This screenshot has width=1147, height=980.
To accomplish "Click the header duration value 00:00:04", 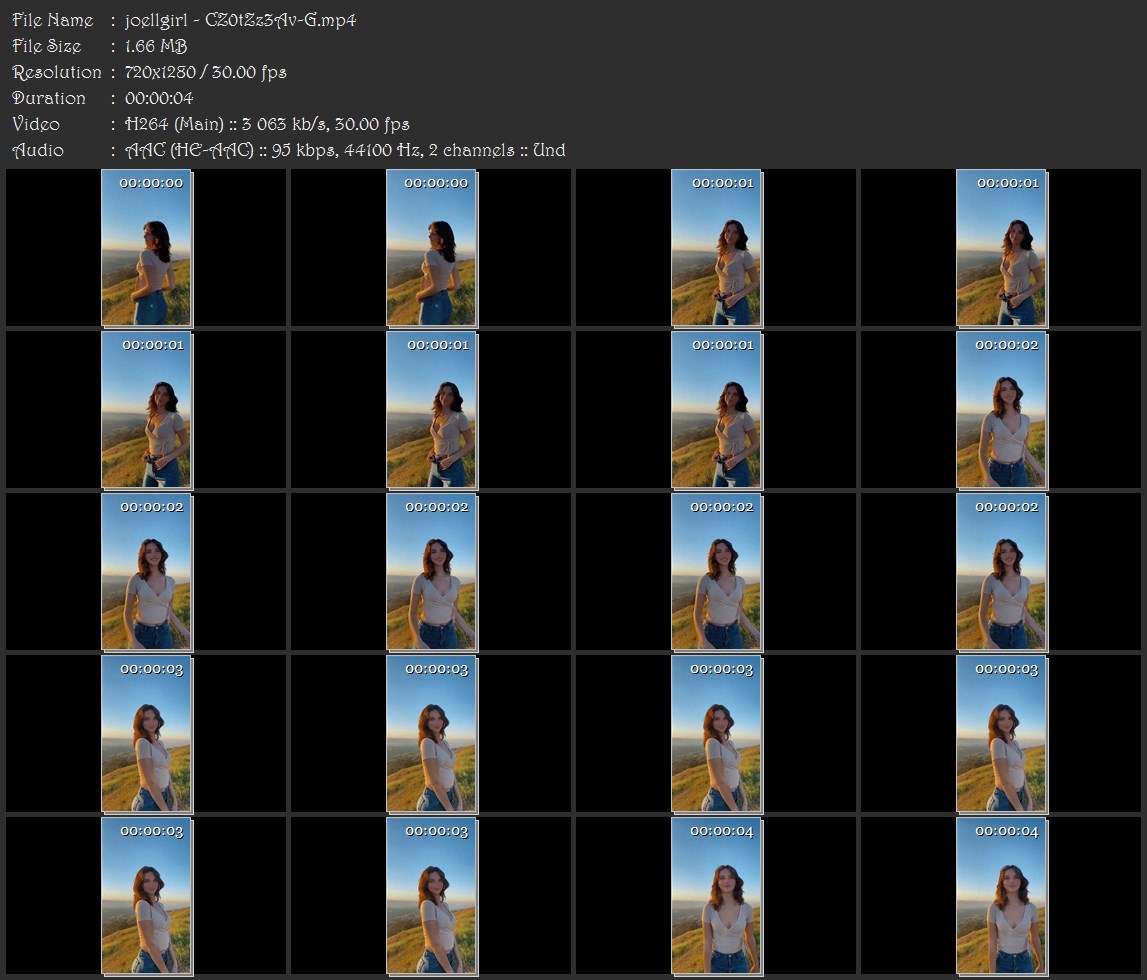I will click(159, 98).
